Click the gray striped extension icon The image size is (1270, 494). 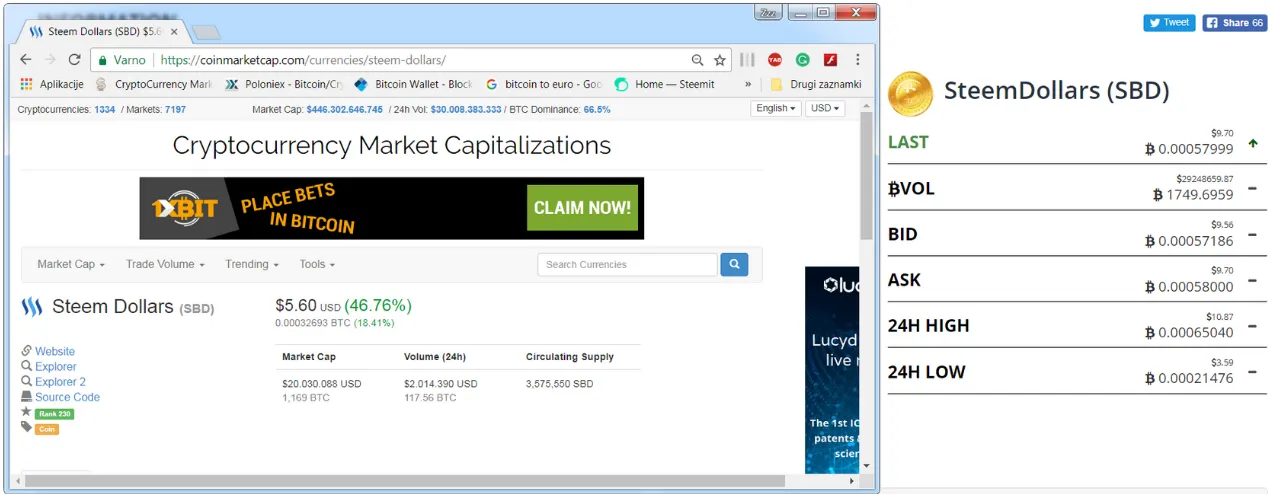coord(747,60)
